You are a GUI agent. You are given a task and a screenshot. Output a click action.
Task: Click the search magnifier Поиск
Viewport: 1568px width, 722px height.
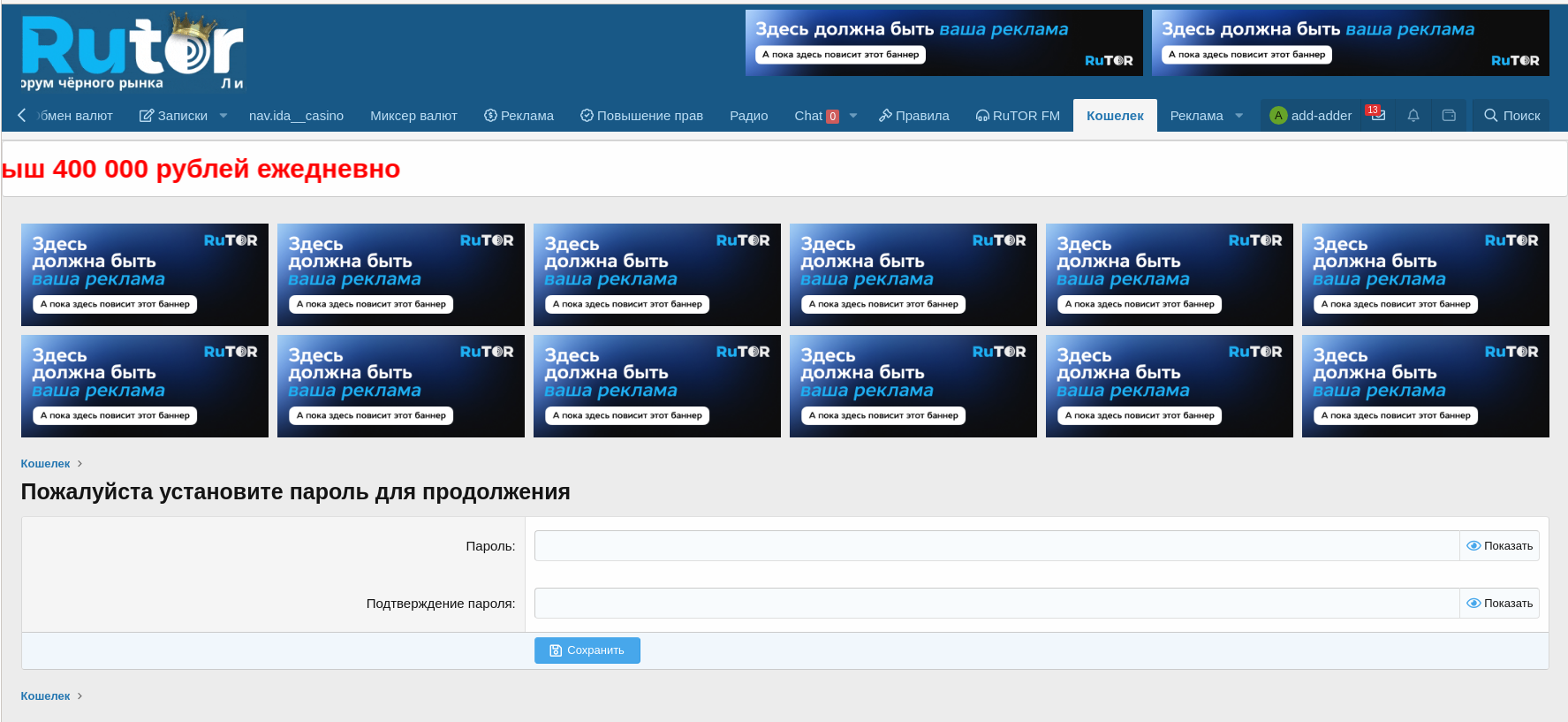[1511, 116]
